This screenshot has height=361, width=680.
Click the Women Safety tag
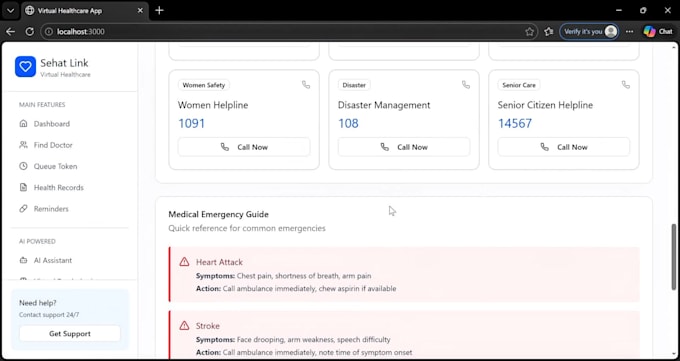pyautogui.click(x=204, y=85)
